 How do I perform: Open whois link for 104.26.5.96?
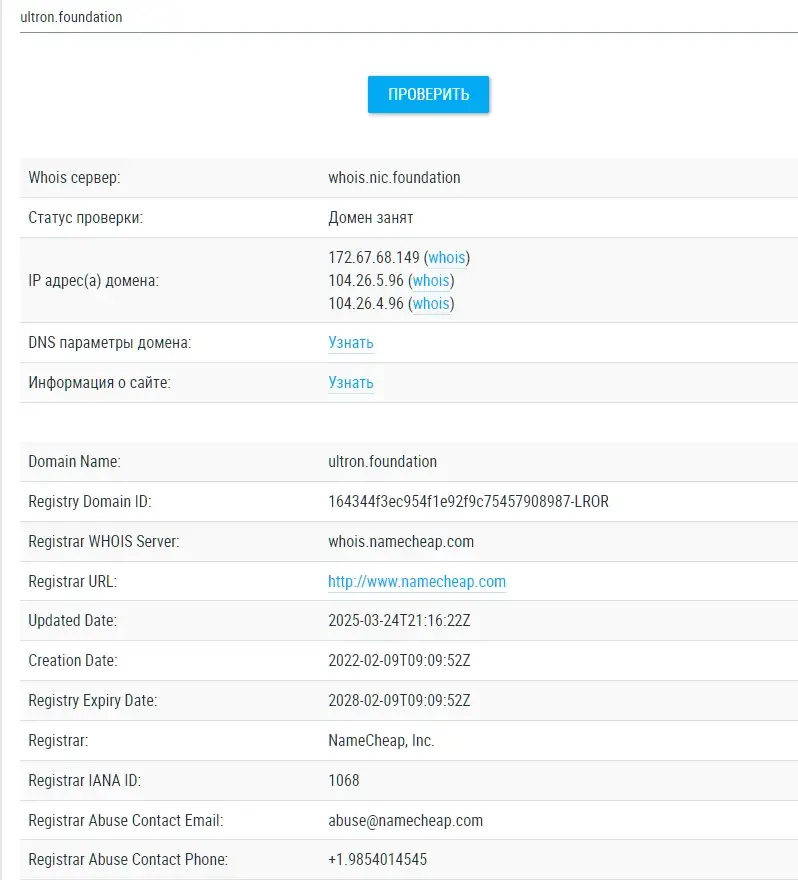coord(431,281)
